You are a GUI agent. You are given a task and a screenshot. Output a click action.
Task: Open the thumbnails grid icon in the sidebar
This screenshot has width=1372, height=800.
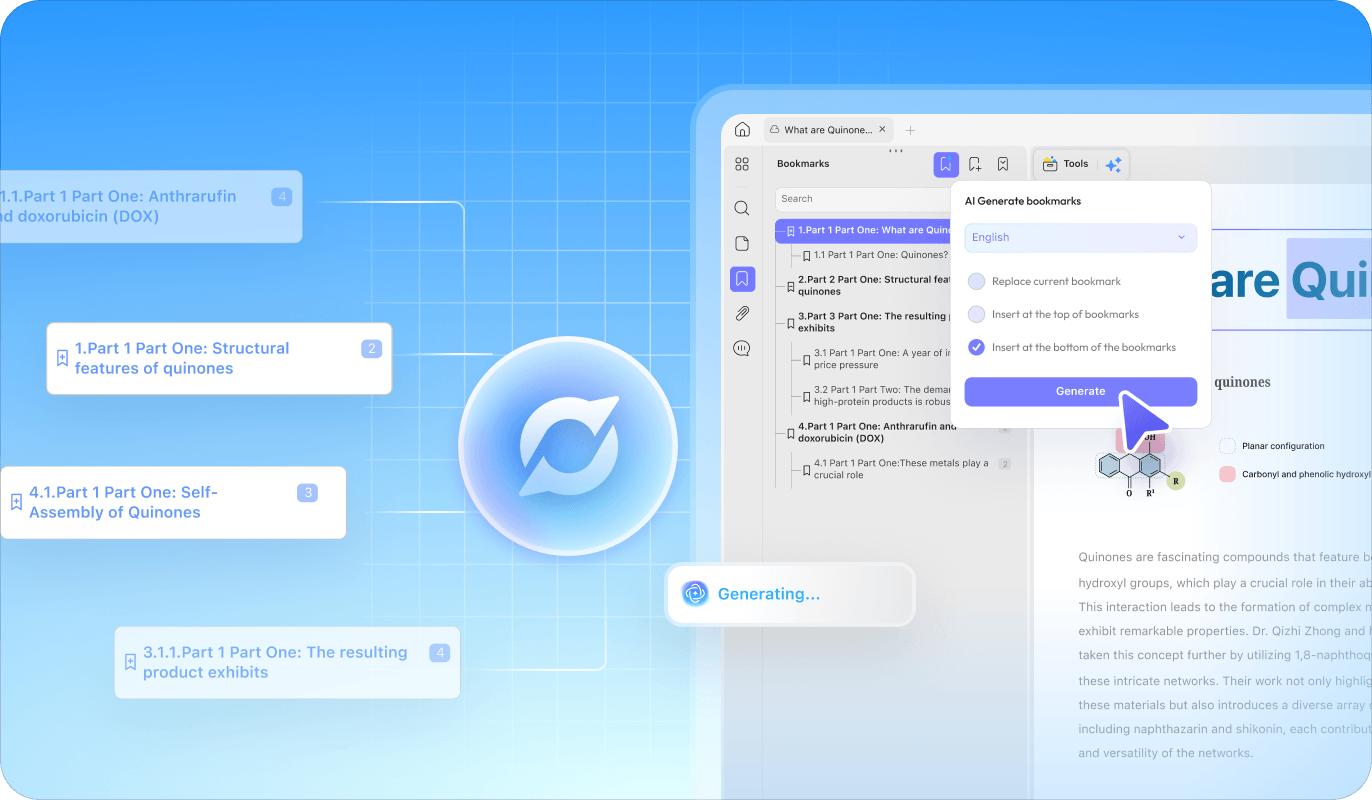tap(742, 164)
